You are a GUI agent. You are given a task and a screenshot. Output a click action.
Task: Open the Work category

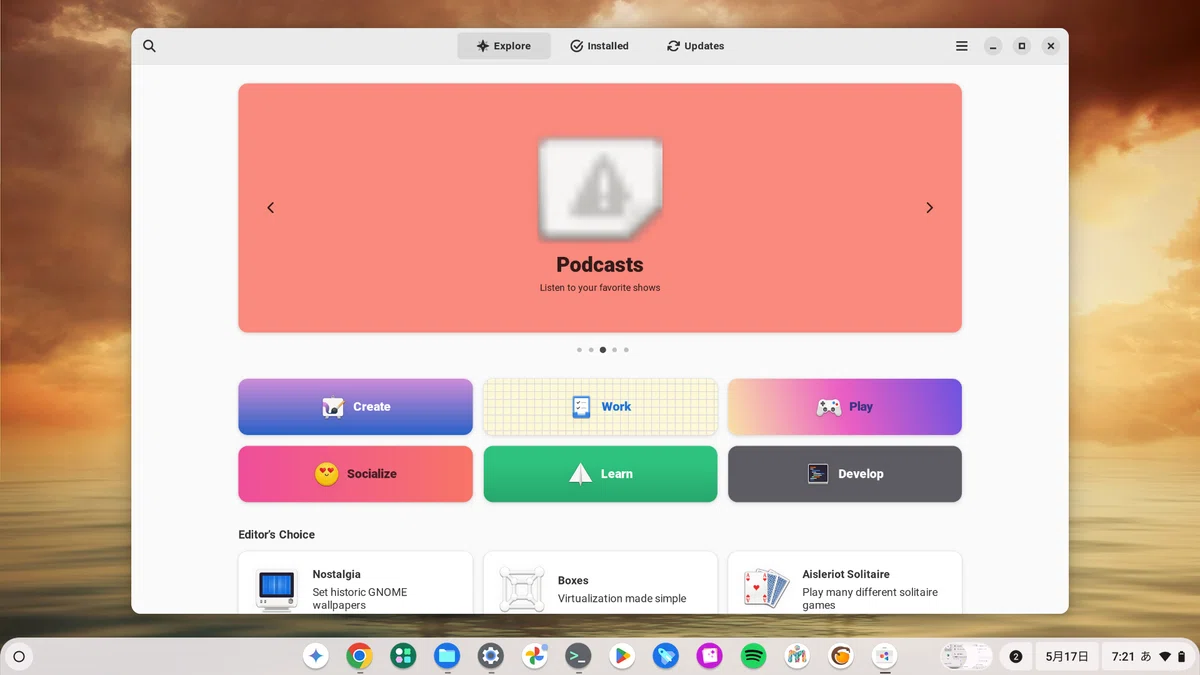click(x=600, y=407)
